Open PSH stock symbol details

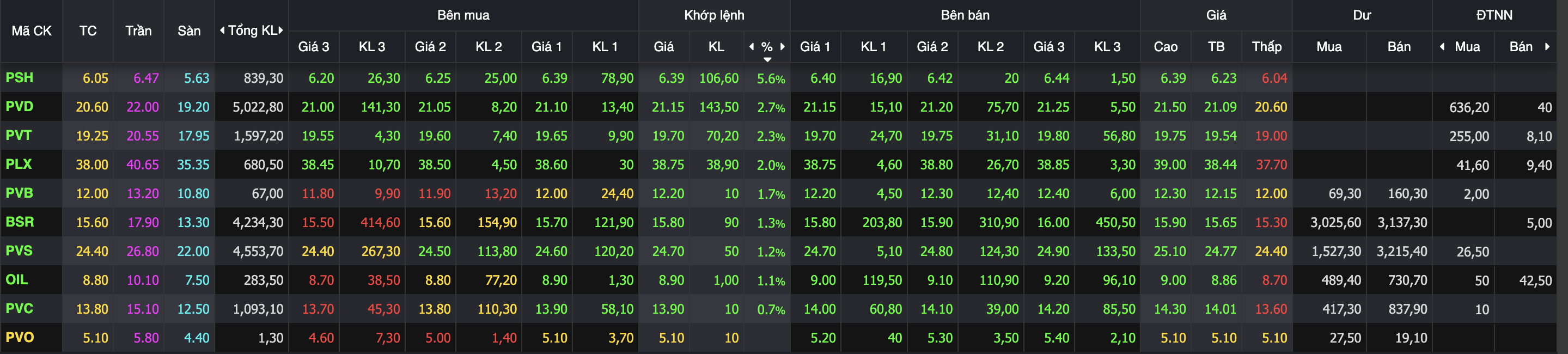pos(20,78)
